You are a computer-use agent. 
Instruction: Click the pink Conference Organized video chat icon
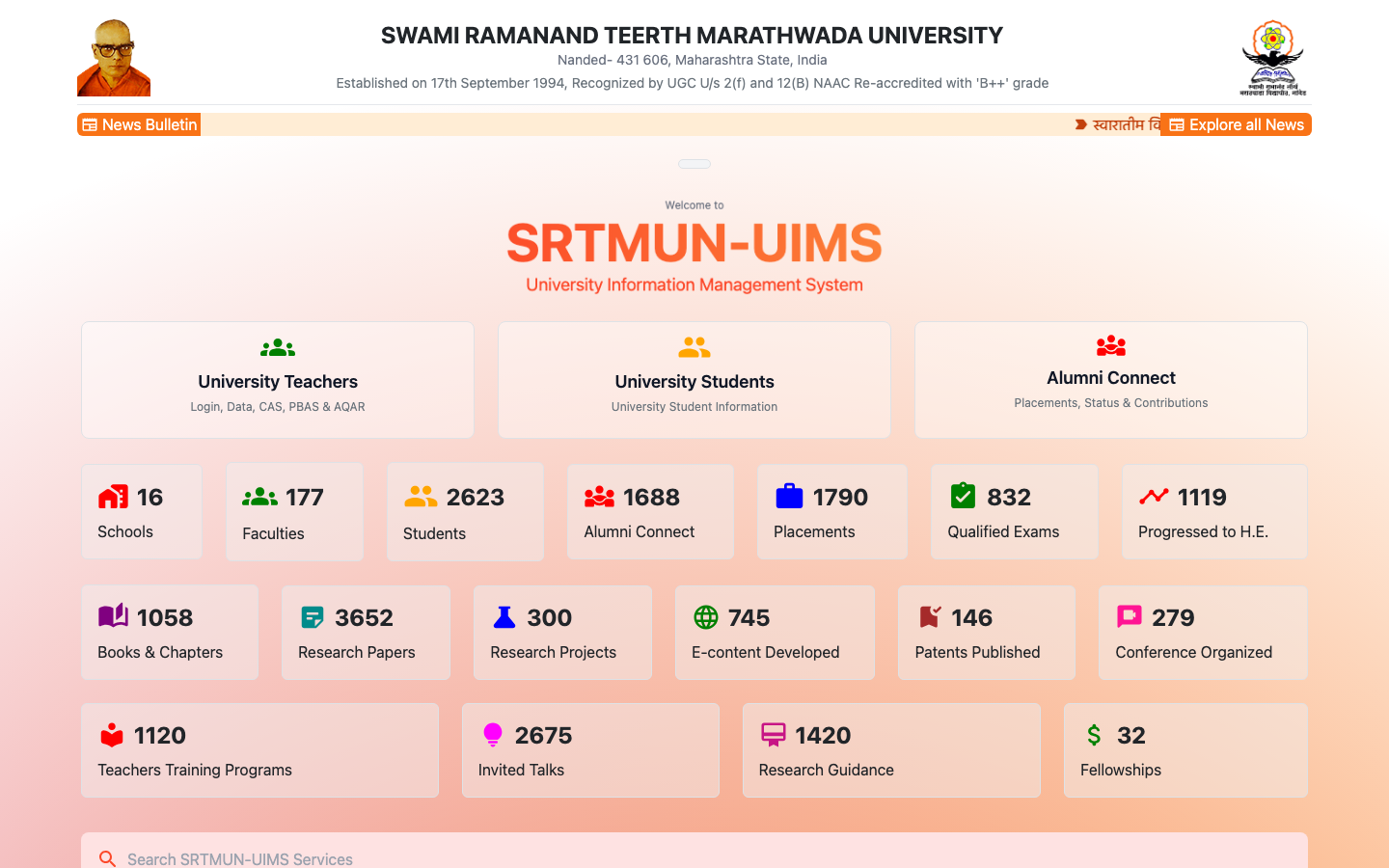point(1130,616)
